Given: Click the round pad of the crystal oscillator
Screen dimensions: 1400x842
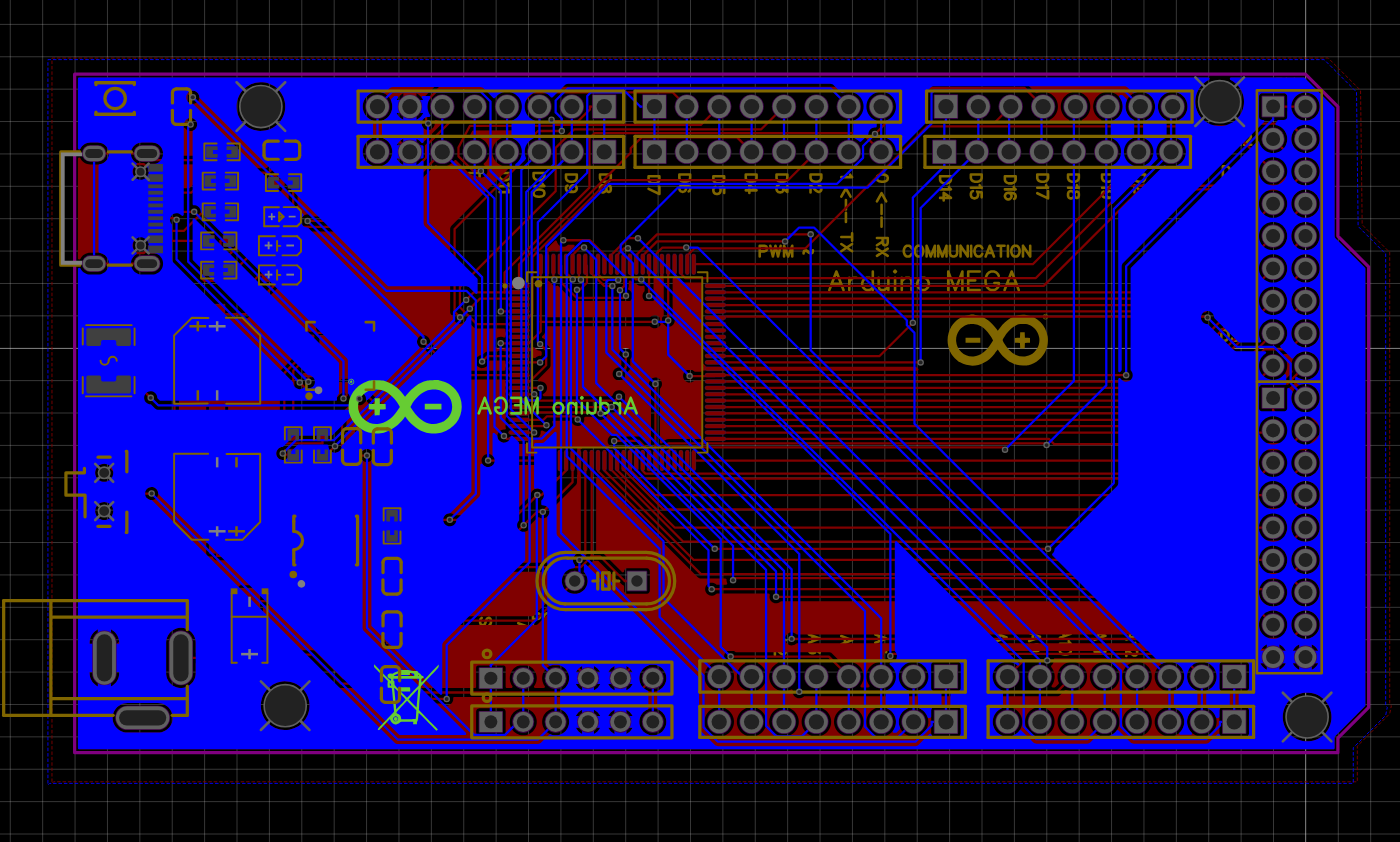Looking at the screenshot, I should tap(575, 581).
